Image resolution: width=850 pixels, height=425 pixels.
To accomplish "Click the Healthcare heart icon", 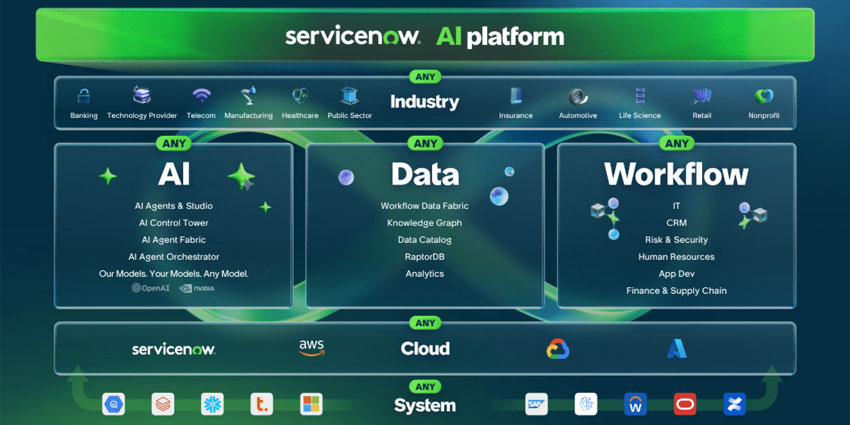I will [x=300, y=96].
